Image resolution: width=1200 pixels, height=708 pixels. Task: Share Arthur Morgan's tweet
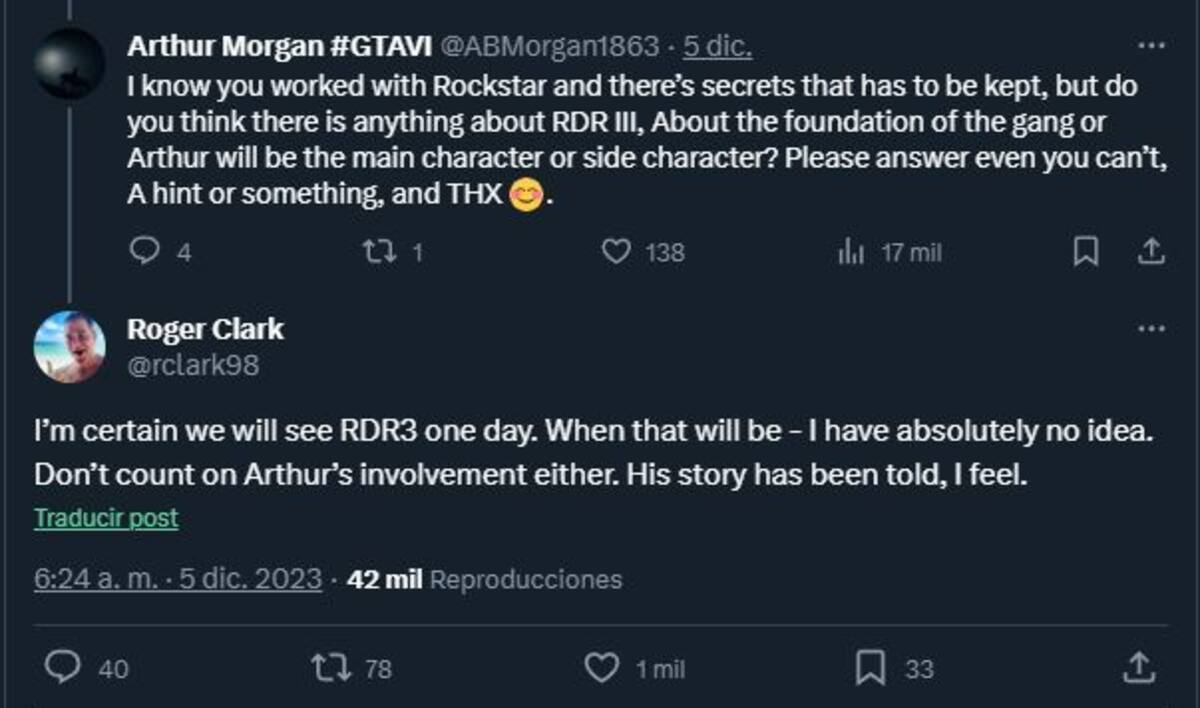(1150, 252)
